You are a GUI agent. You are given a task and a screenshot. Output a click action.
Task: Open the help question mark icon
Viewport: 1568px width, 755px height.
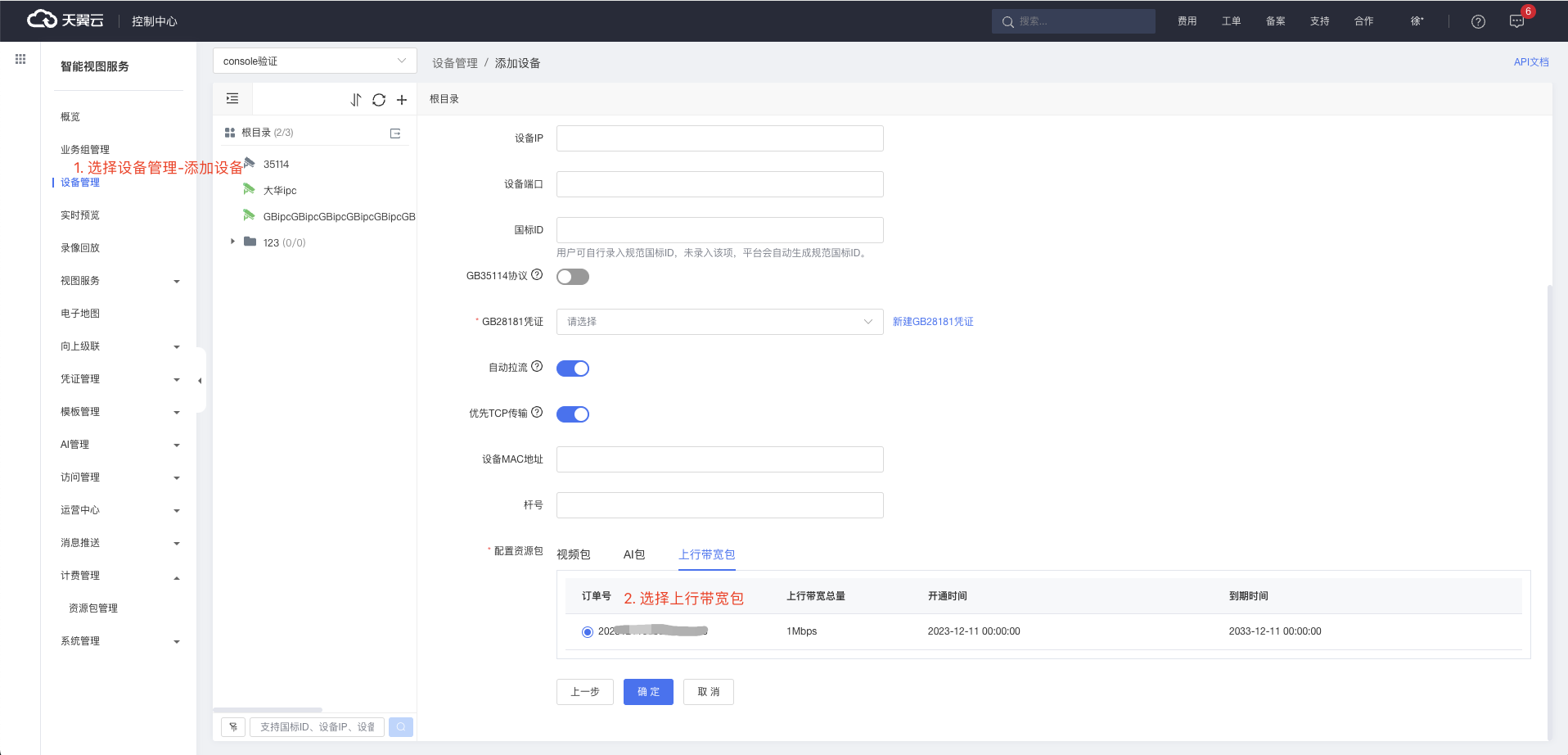[1478, 22]
